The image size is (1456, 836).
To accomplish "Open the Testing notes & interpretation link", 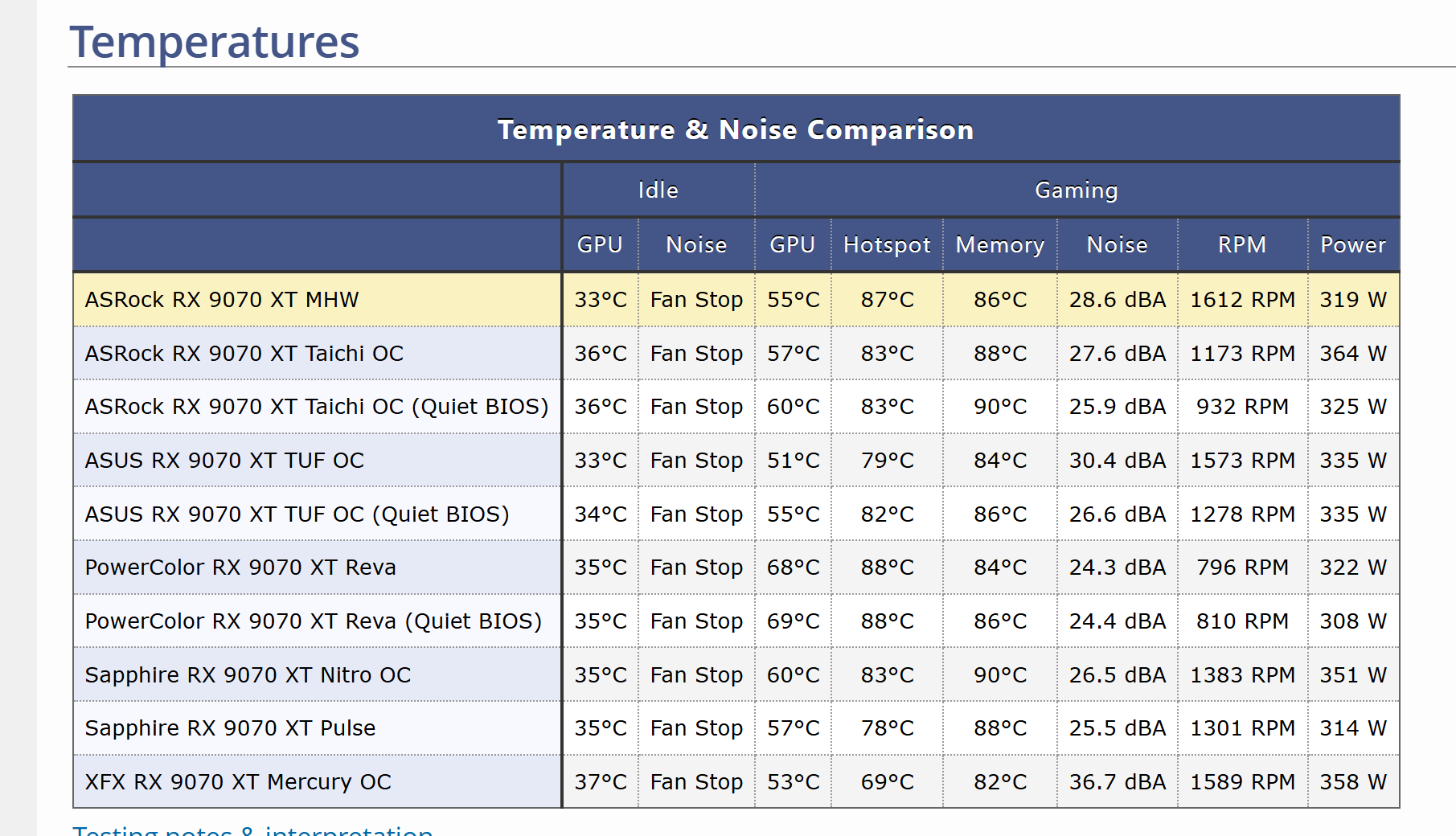I will (252, 830).
